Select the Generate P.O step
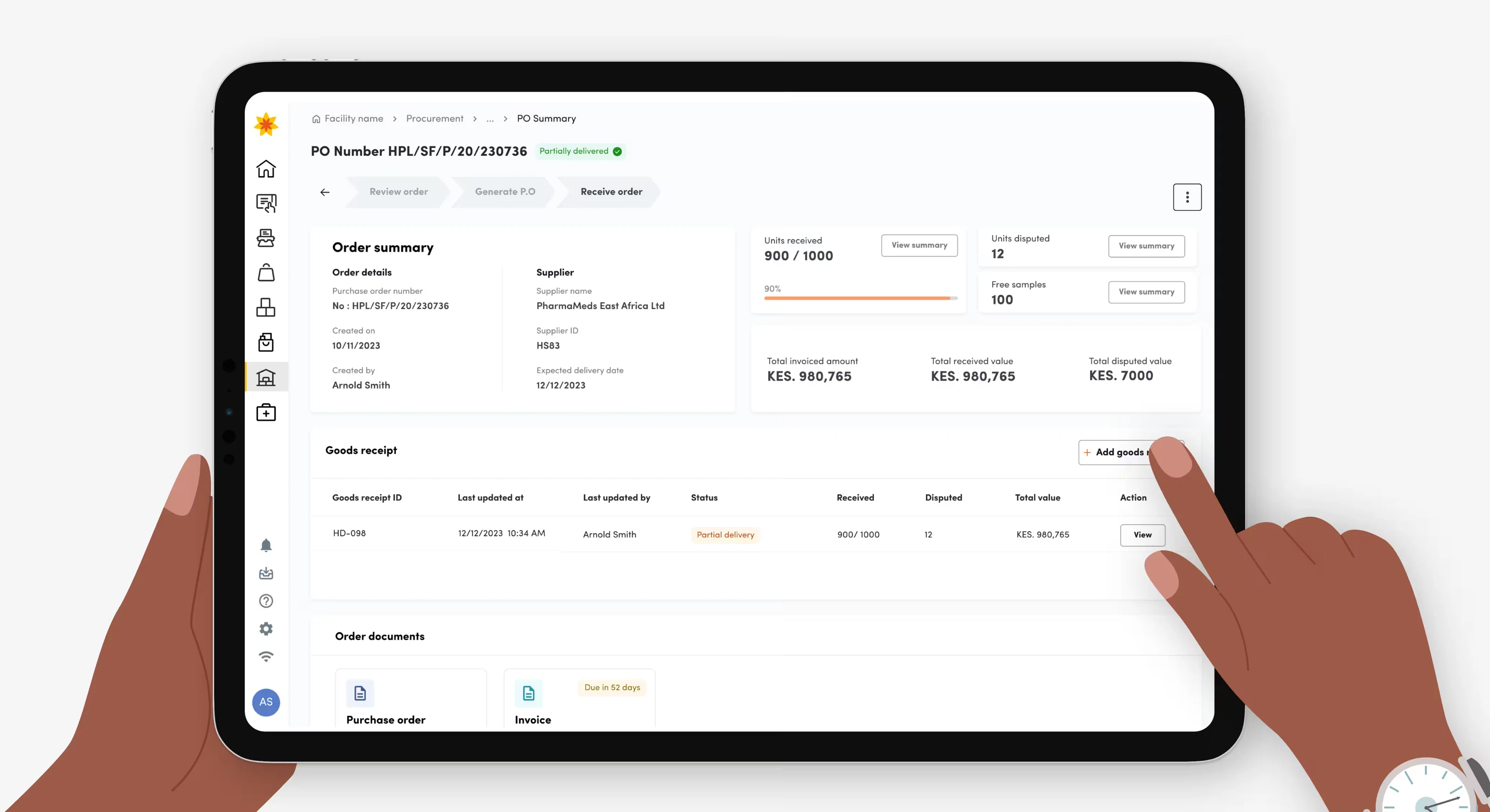 click(505, 191)
